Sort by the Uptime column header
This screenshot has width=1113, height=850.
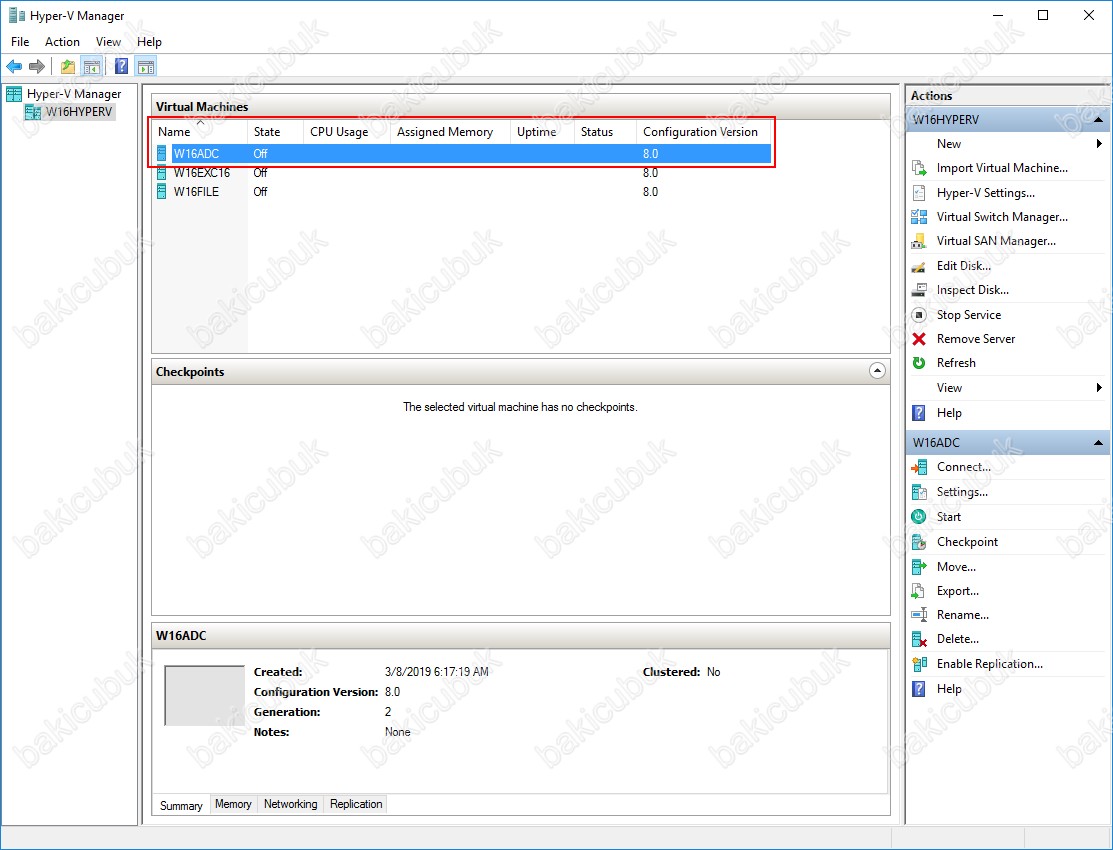coord(542,132)
